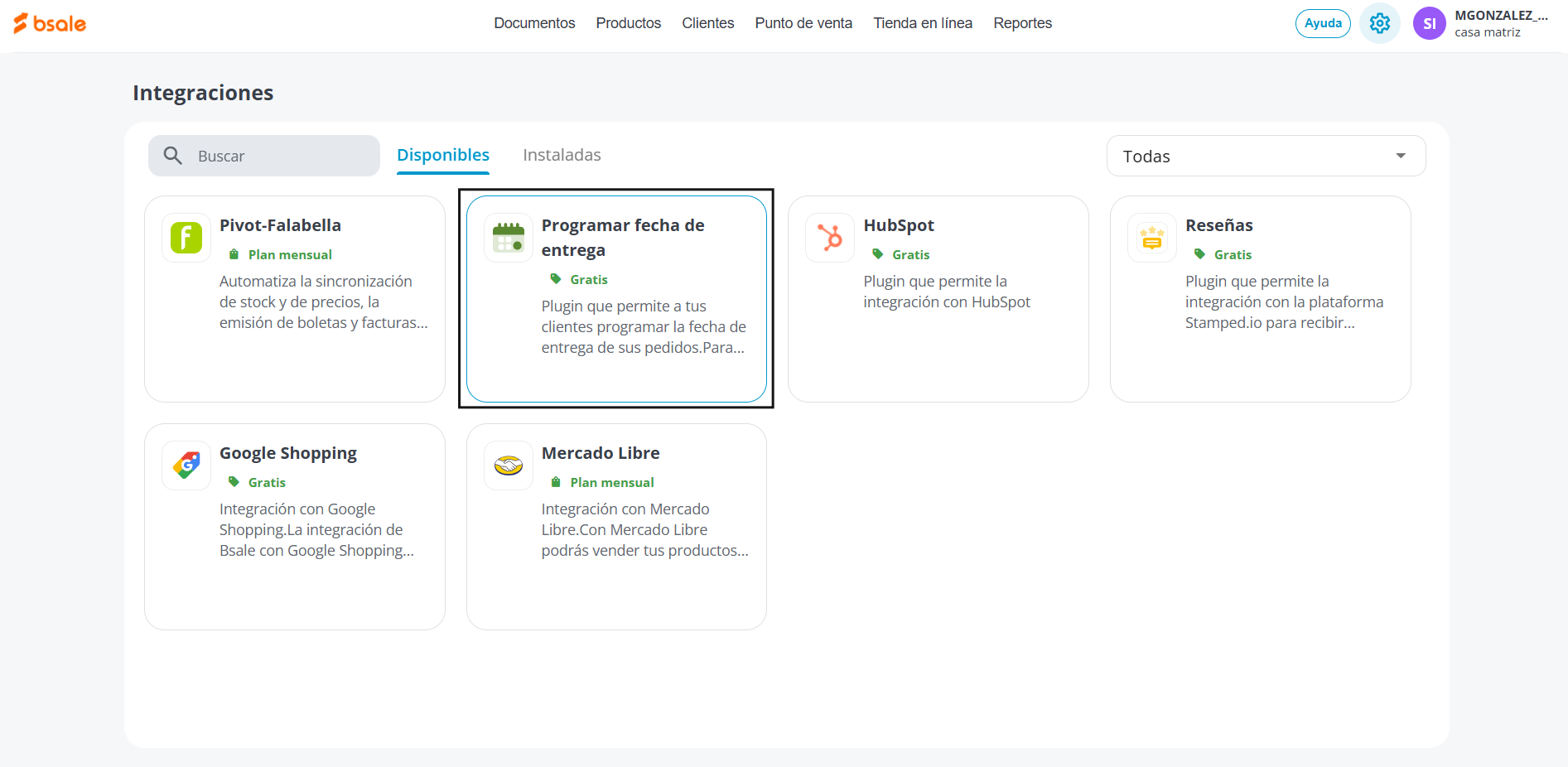The image size is (1568, 767).
Task: Open the Clientes menu
Action: pyautogui.click(x=708, y=23)
